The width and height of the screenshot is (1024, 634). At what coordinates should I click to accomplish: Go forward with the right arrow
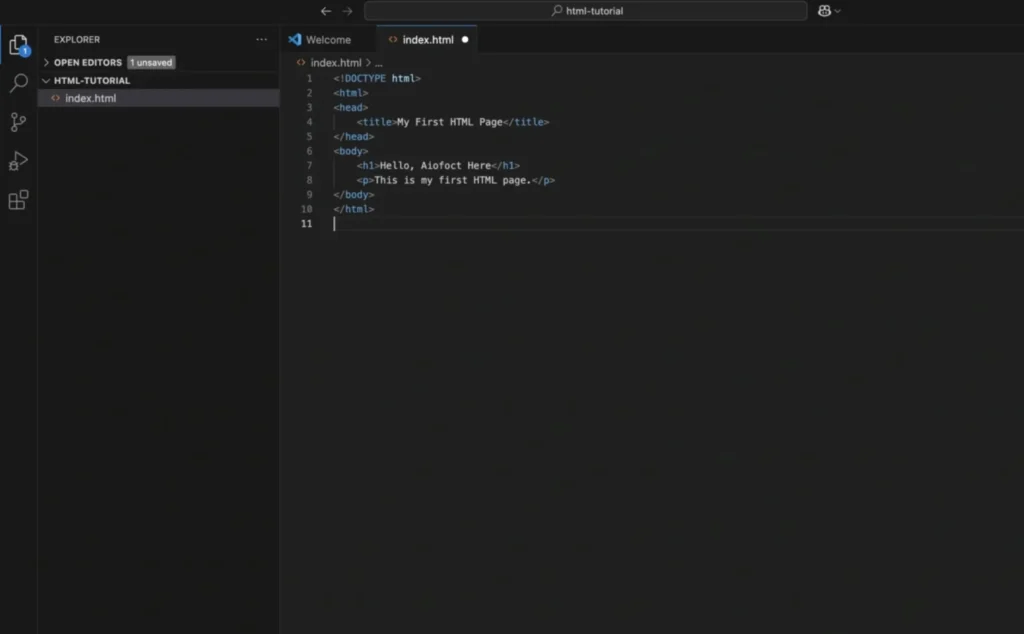(347, 11)
